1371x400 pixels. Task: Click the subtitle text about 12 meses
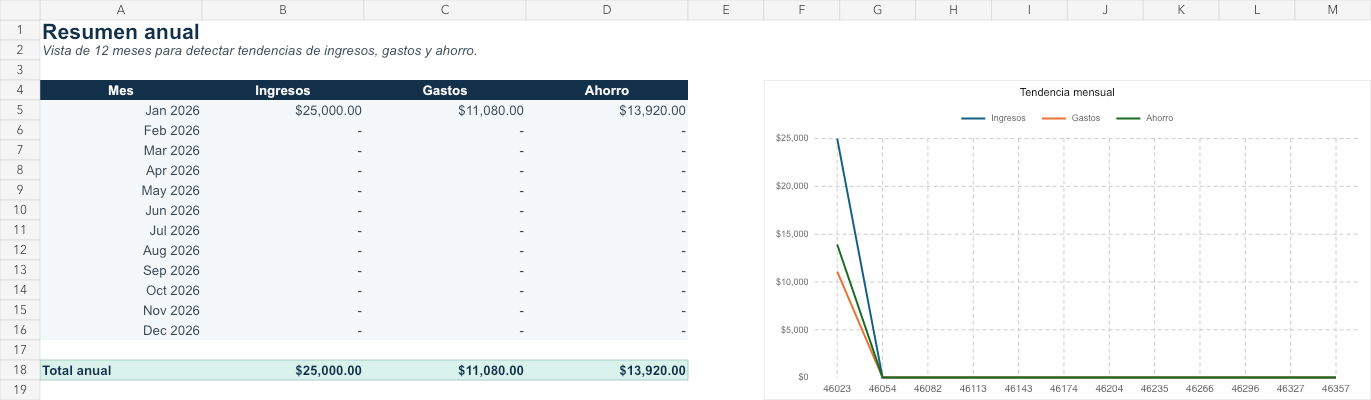click(260, 51)
